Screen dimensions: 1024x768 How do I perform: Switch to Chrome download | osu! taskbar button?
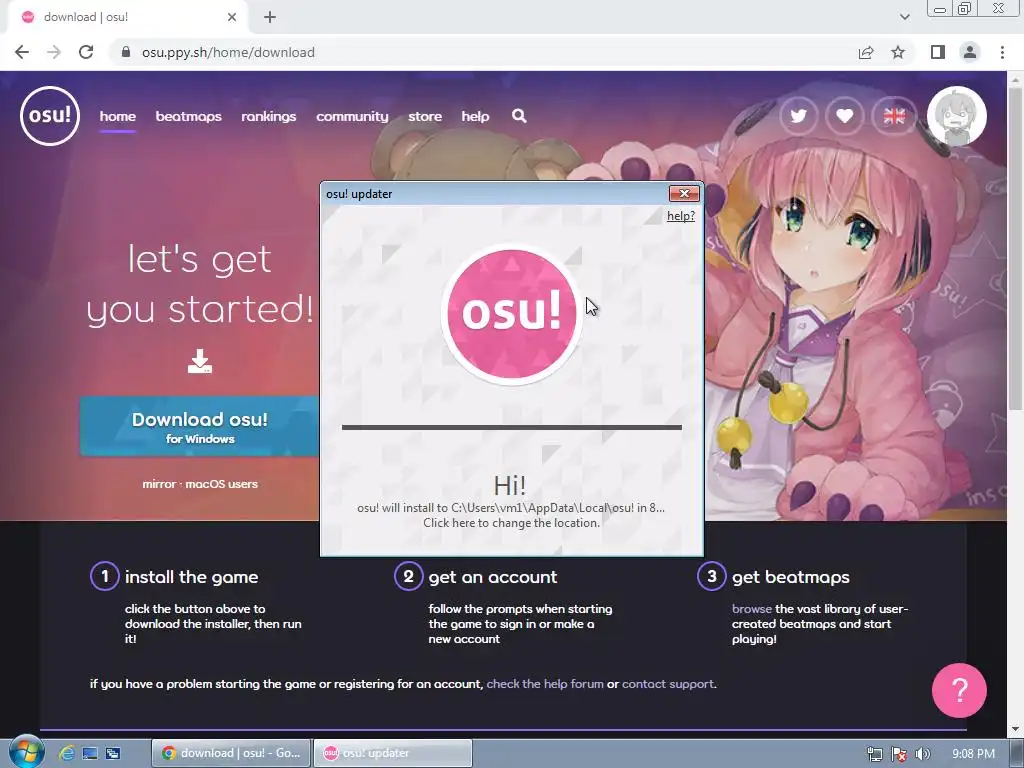point(232,753)
